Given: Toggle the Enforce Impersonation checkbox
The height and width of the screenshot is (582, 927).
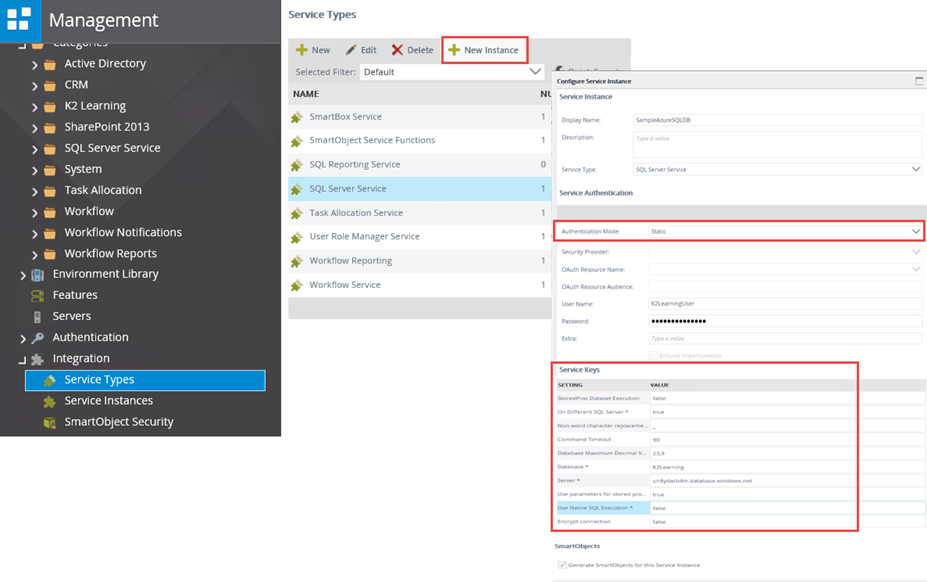Looking at the screenshot, I should (x=653, y=355).
